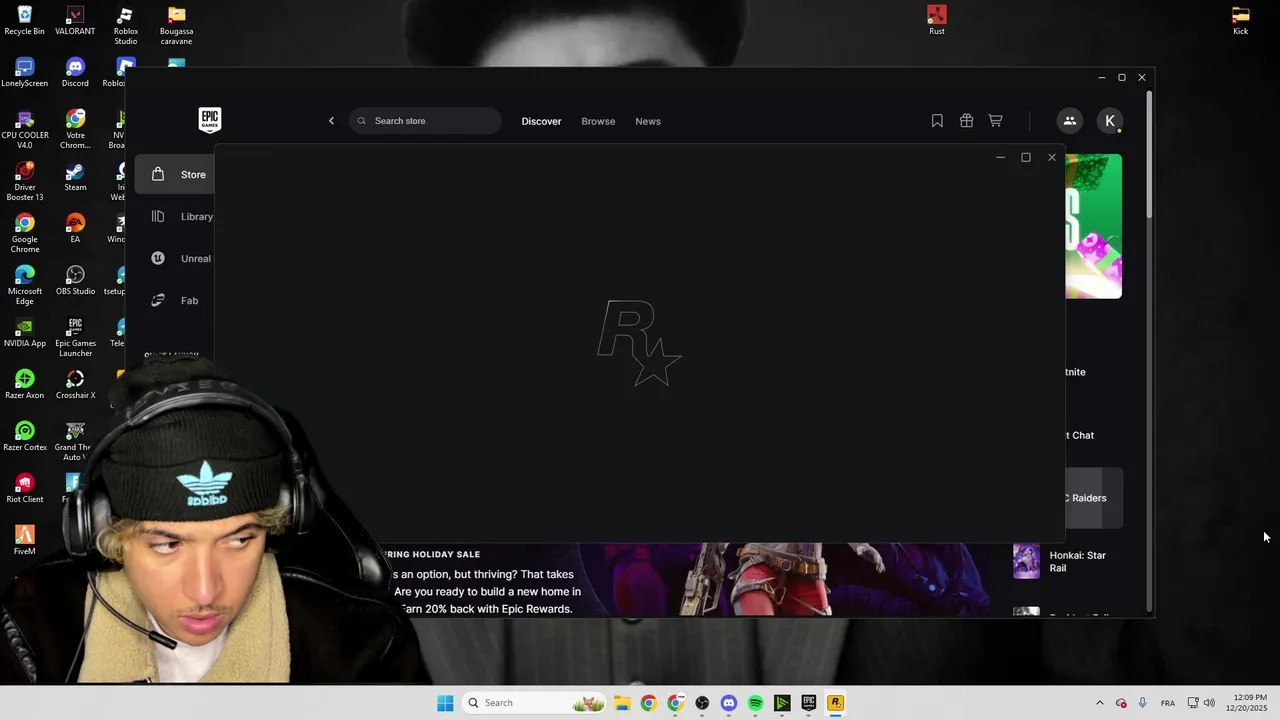This screenshot has width=1280, height=720.
Task: Open CPU COOLER V4.0 shortcut
Action: pos(24,130)
